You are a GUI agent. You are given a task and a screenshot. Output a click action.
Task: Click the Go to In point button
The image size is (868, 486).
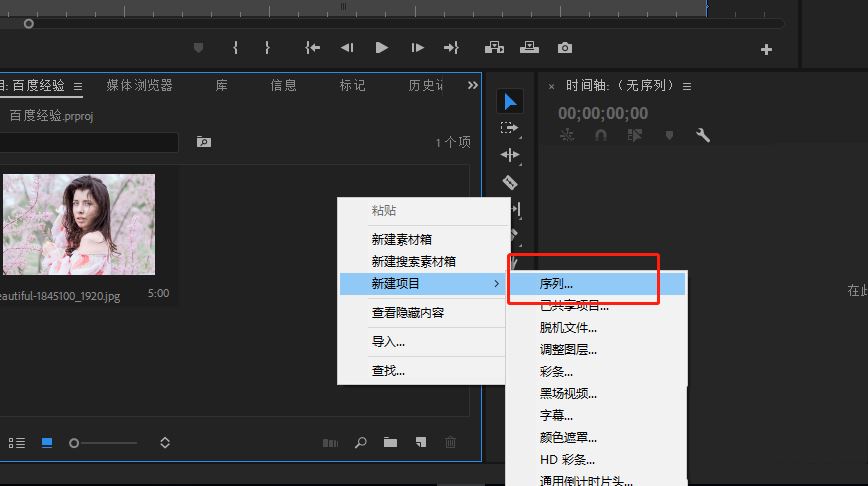point(313,47)
